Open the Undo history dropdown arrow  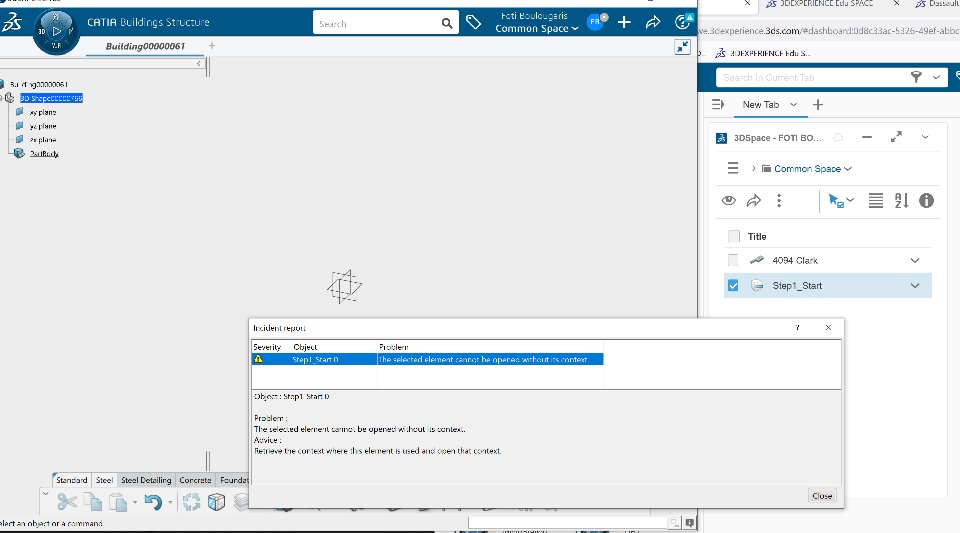tap(170, 503)
